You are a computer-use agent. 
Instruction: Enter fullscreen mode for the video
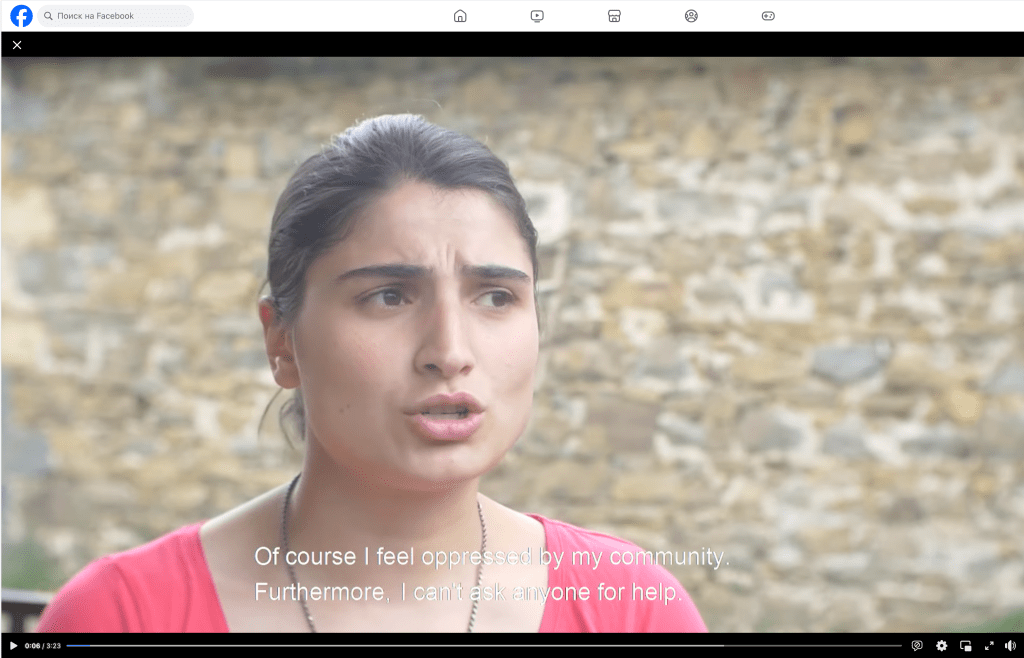[x=989, y=646]
